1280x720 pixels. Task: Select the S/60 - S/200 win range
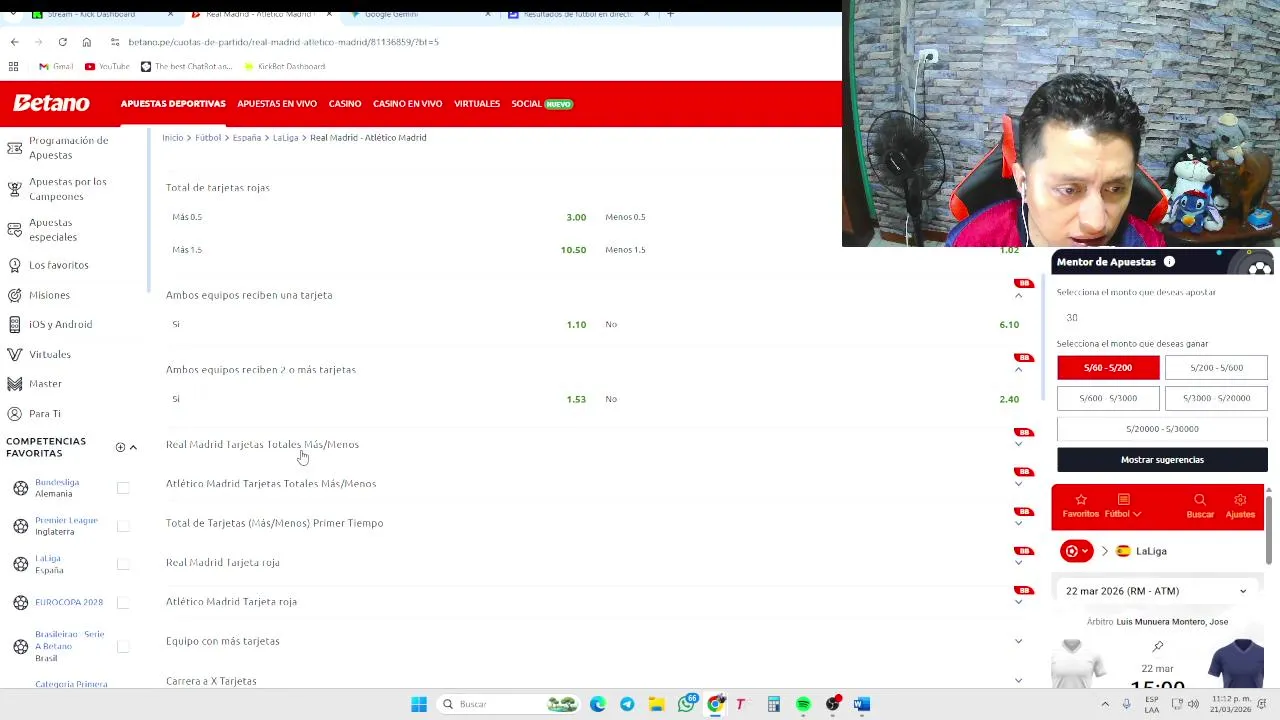[1108, 368]
